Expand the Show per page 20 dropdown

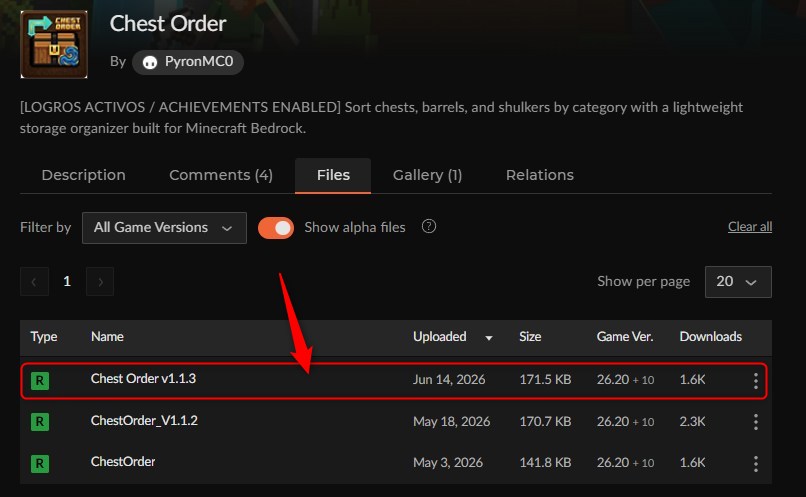[738, 282]
